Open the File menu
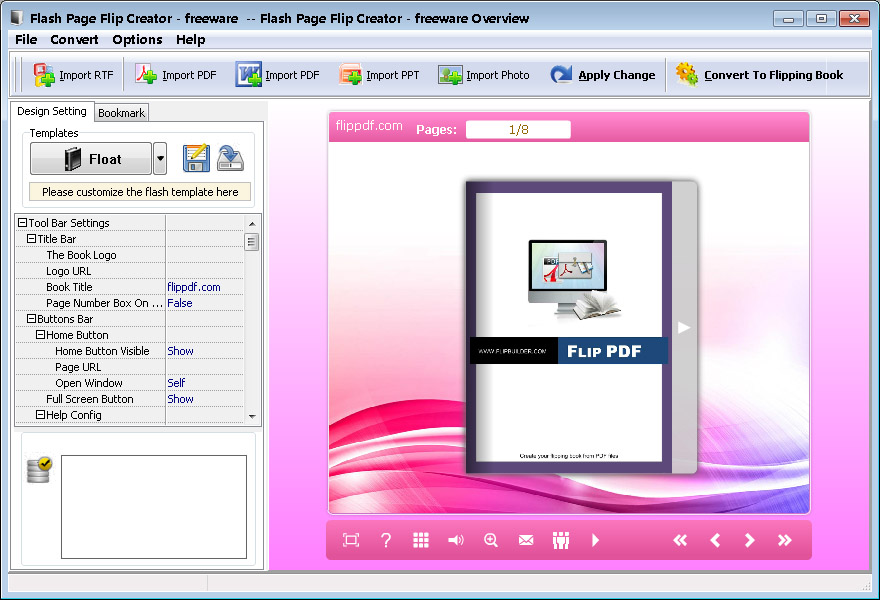880x600 pixels. coord(26,40)
